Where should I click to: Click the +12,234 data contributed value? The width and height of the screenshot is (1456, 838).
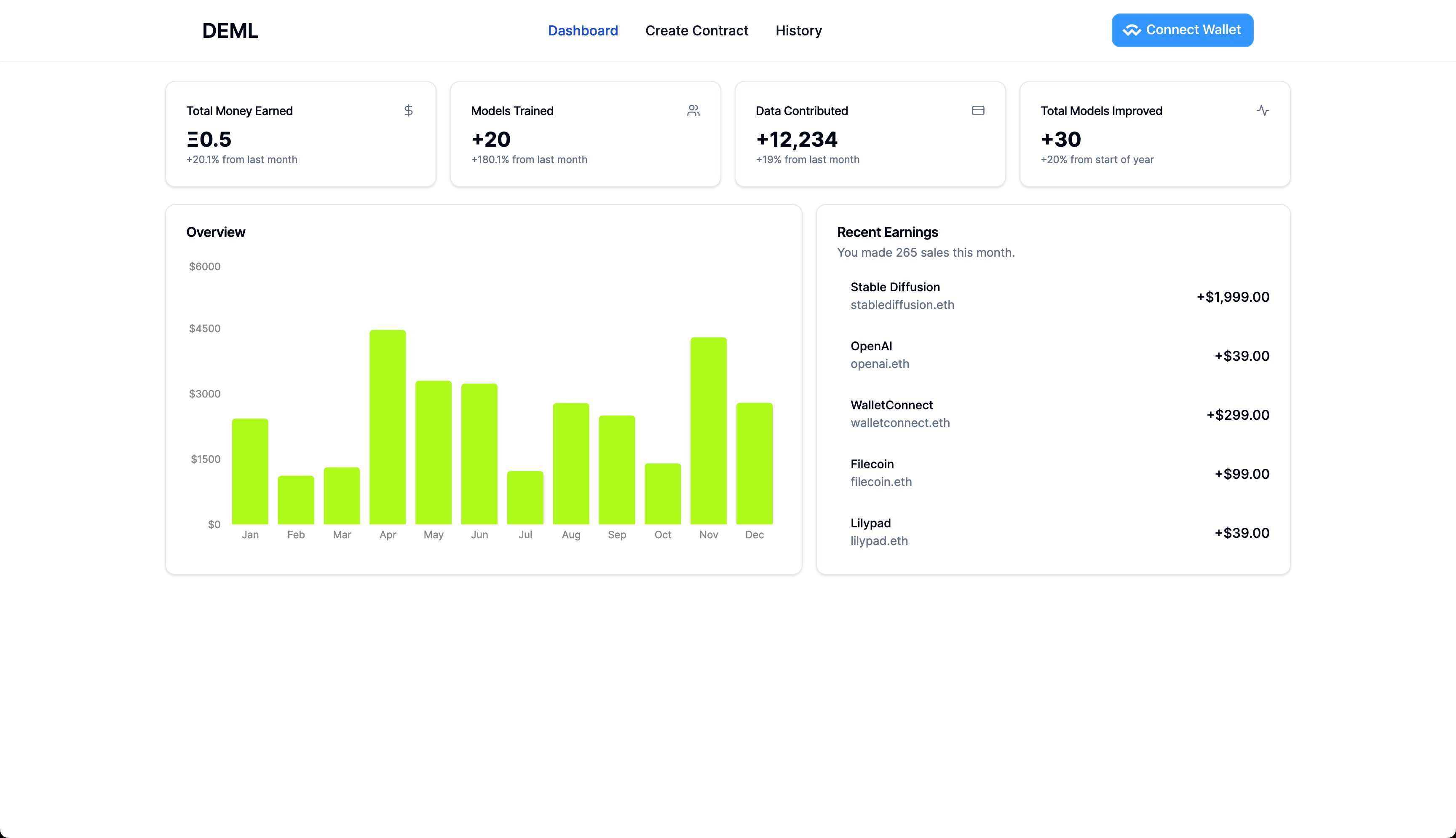tap(796, 139)
